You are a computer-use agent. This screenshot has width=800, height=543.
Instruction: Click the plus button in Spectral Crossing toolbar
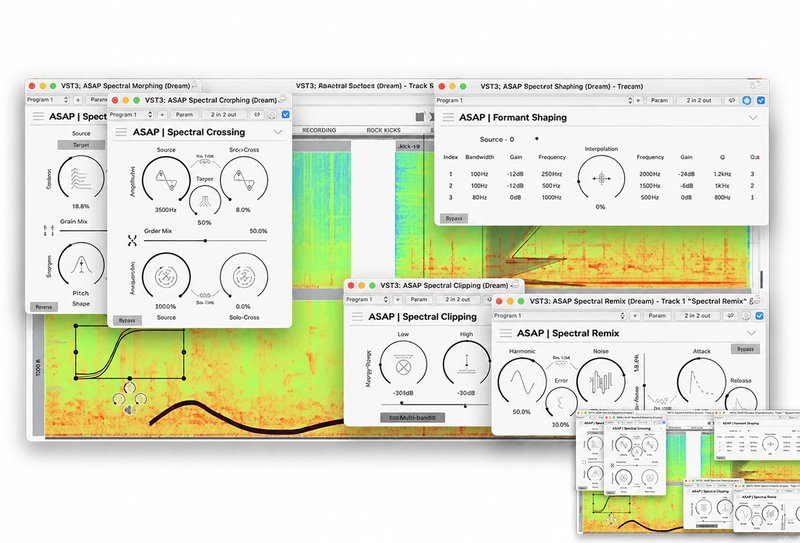[x=162, y=115]
